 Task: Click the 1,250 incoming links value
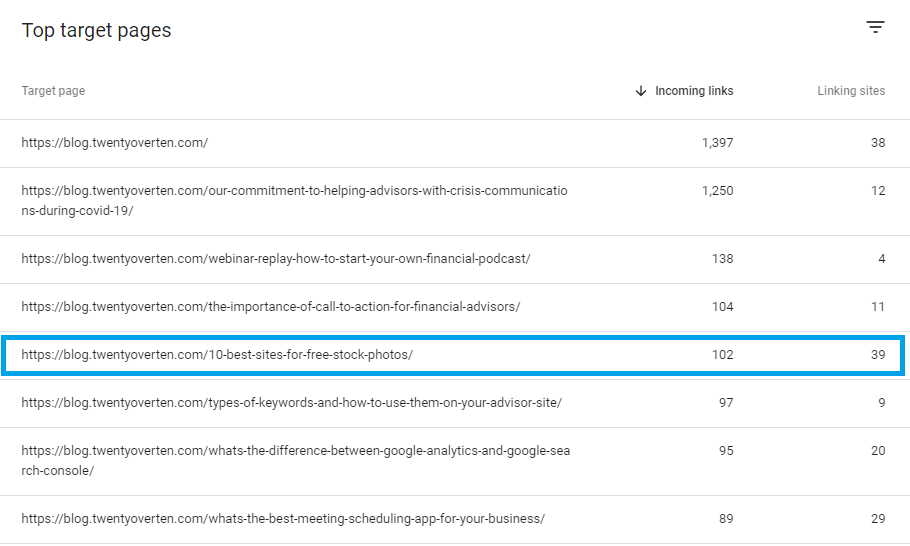pos(717,191)
